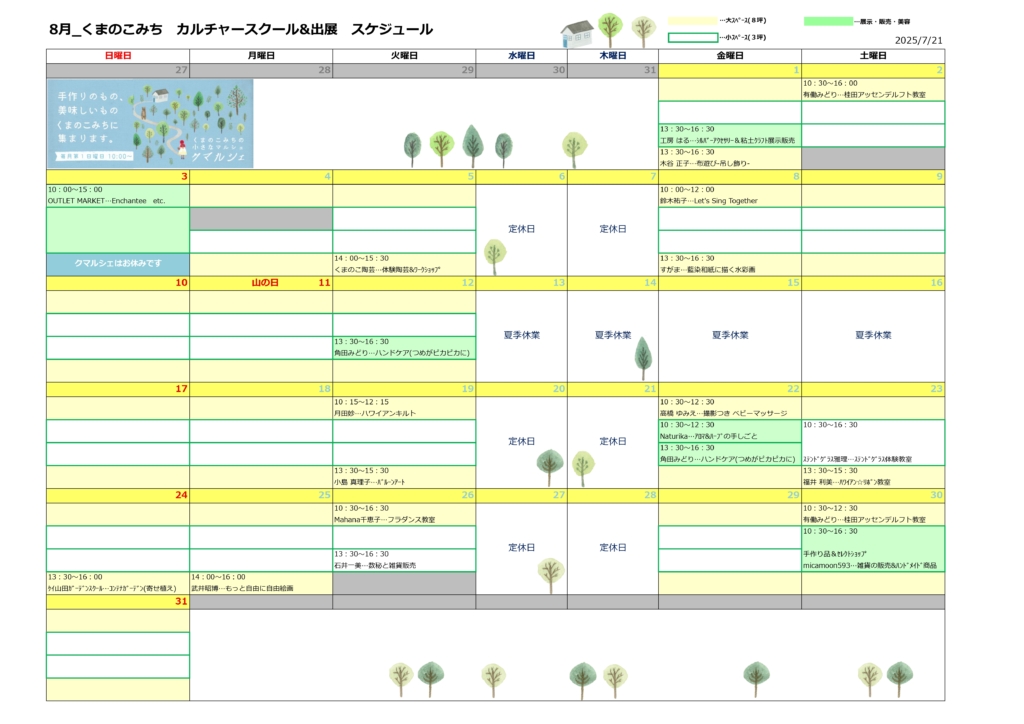Select the date number 10 on Sunday

pyautogui.click(x=181, y=283)
